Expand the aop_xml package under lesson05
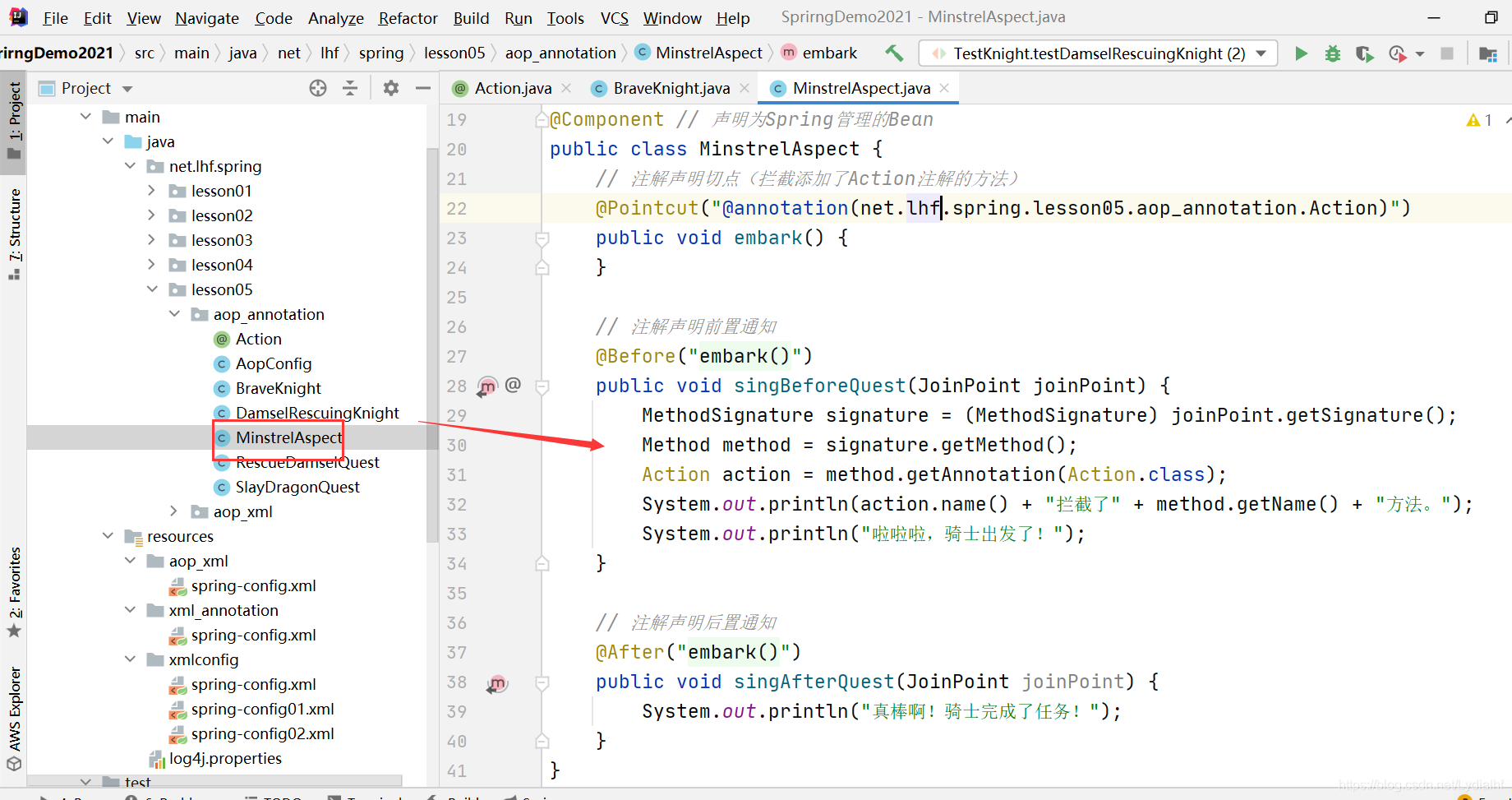 point(174,511)
